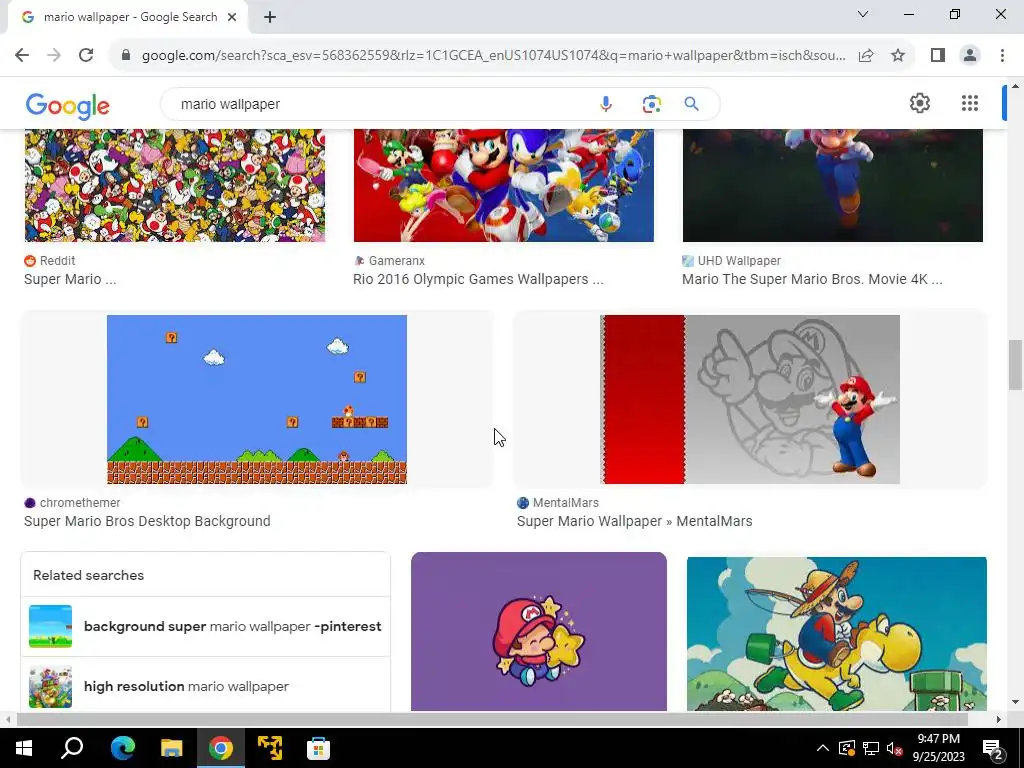Open the yellow taskbar app next to Chrome

pyautogui.click(x=270, y=748)
